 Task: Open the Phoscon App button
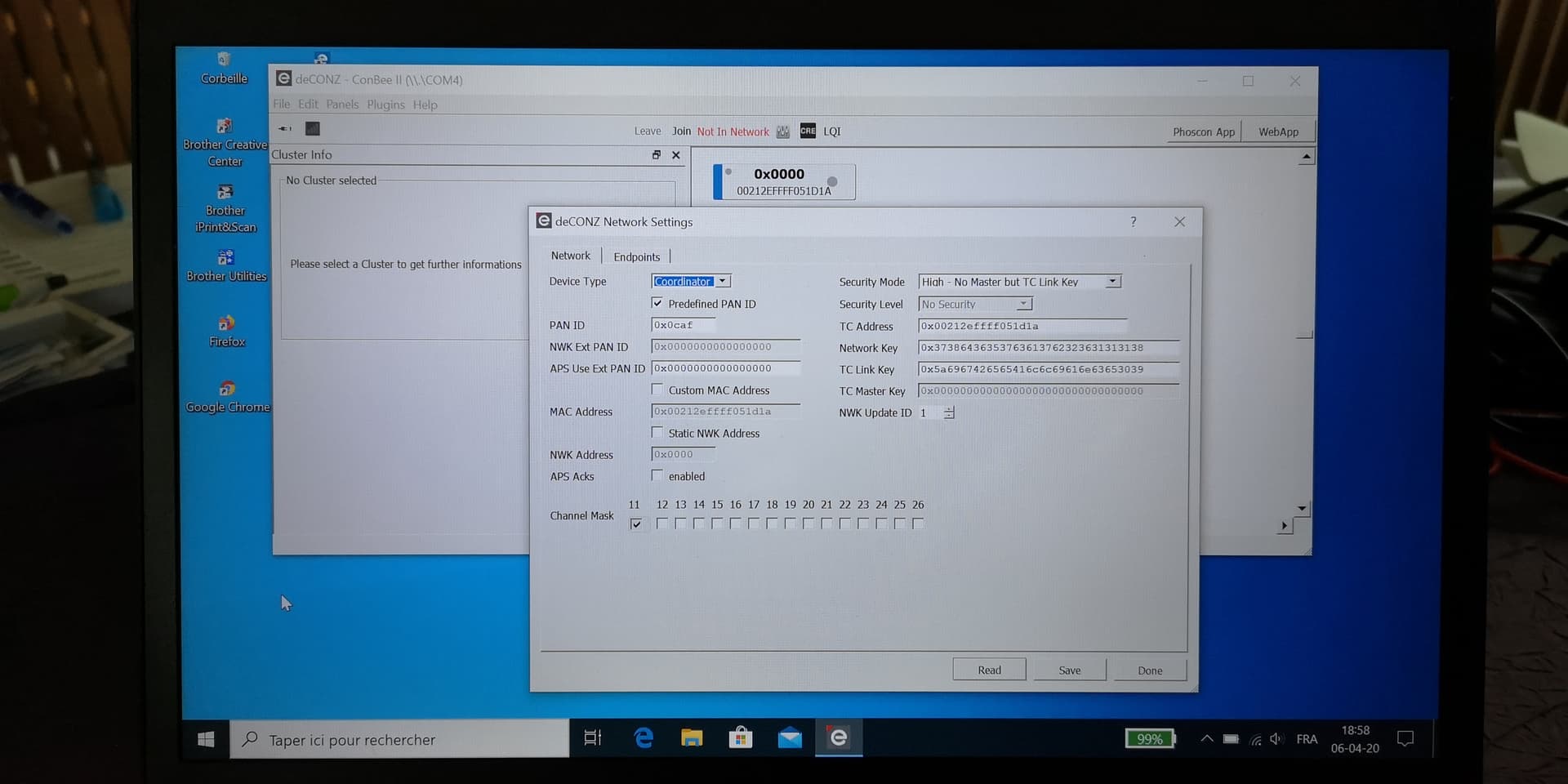pos(1204,131)
